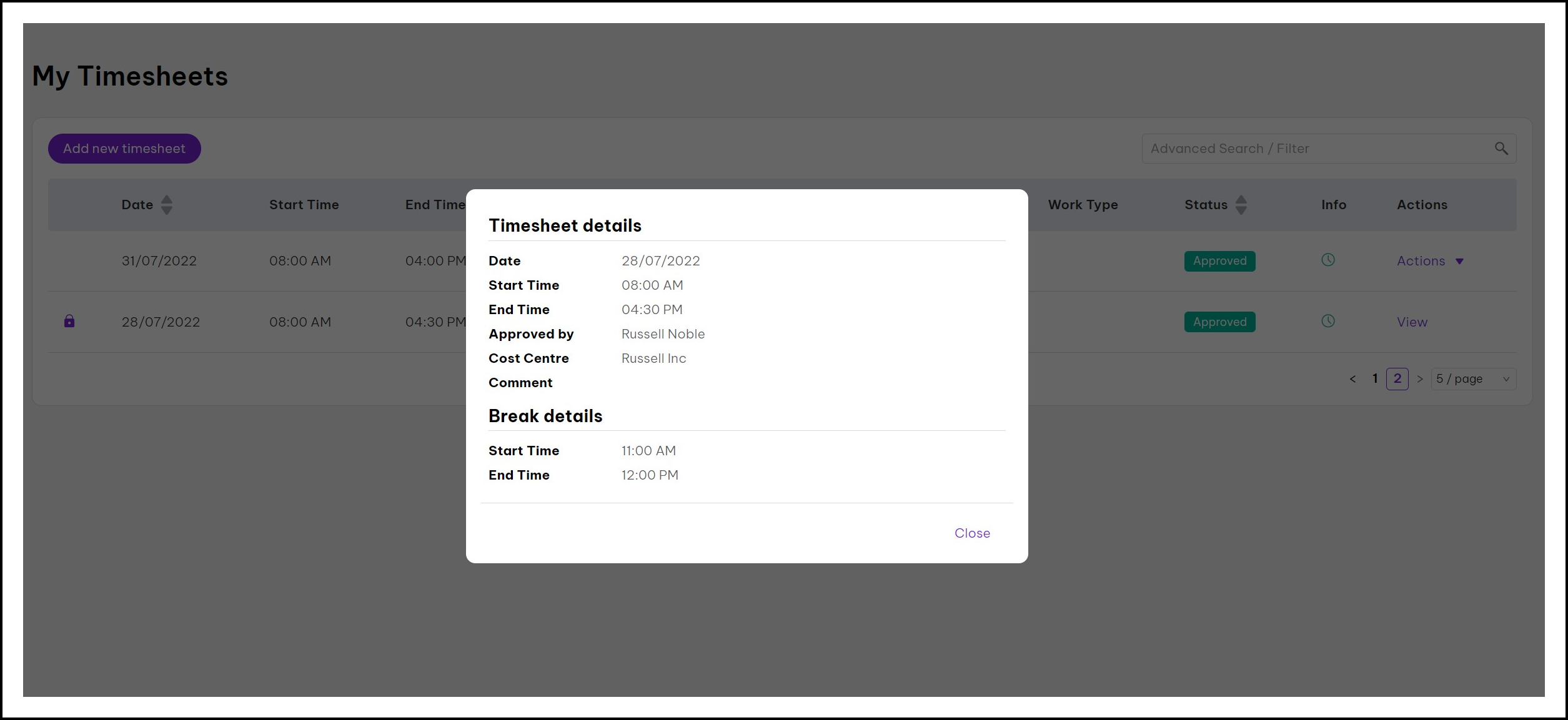1568x720 pixels.
Task: Click the lock icon on 28/07/2022 row
Action: click(x=69, y=321)
